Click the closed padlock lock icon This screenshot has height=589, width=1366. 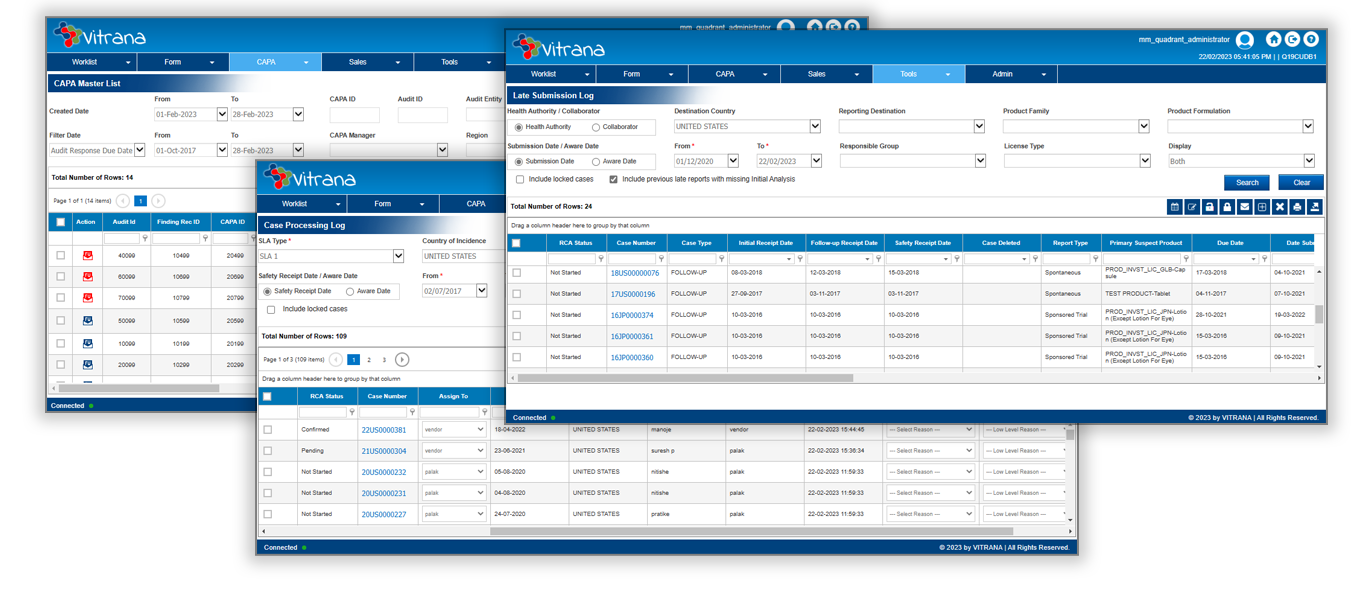point(1227,207)
